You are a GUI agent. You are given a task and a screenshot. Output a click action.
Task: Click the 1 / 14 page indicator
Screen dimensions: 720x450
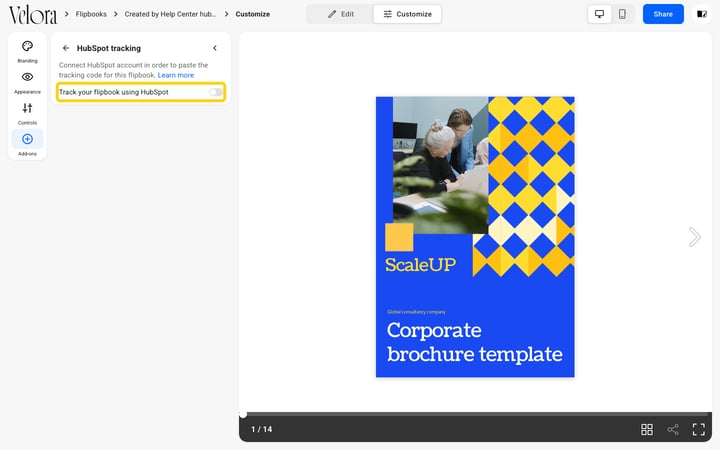pos(261,429)
